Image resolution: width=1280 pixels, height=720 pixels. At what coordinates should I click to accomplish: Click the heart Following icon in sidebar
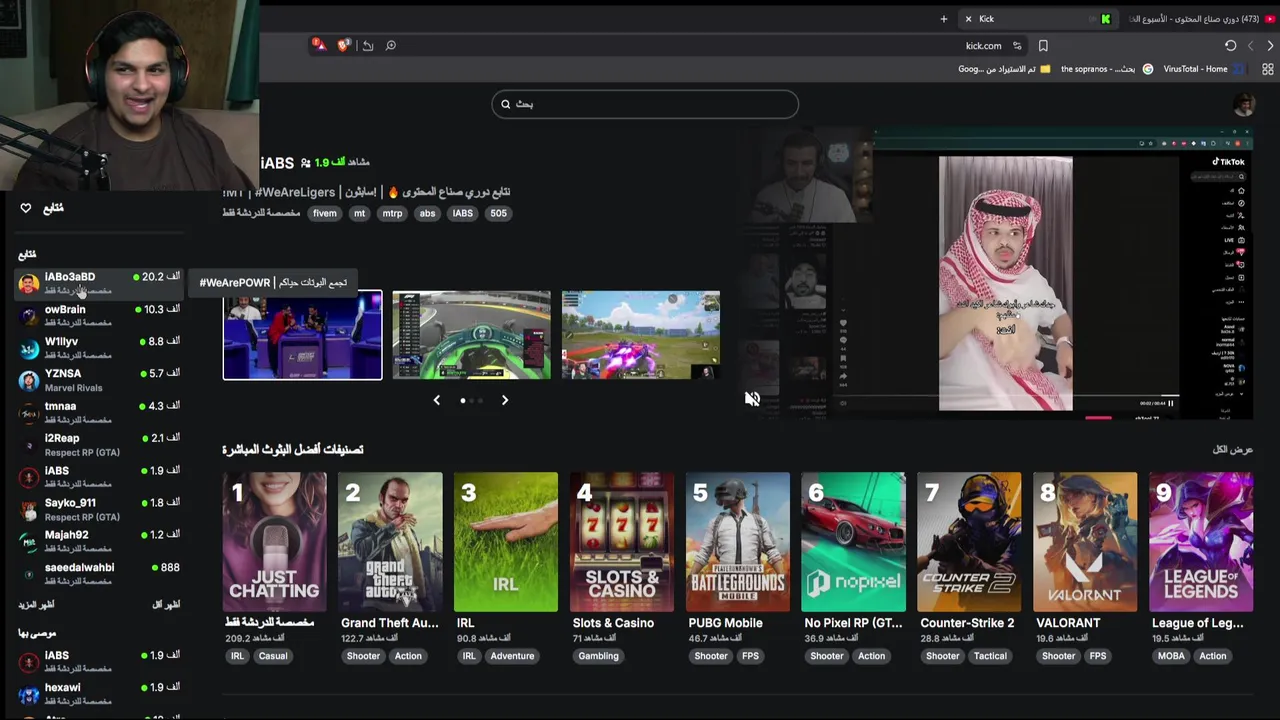[26, 208]
